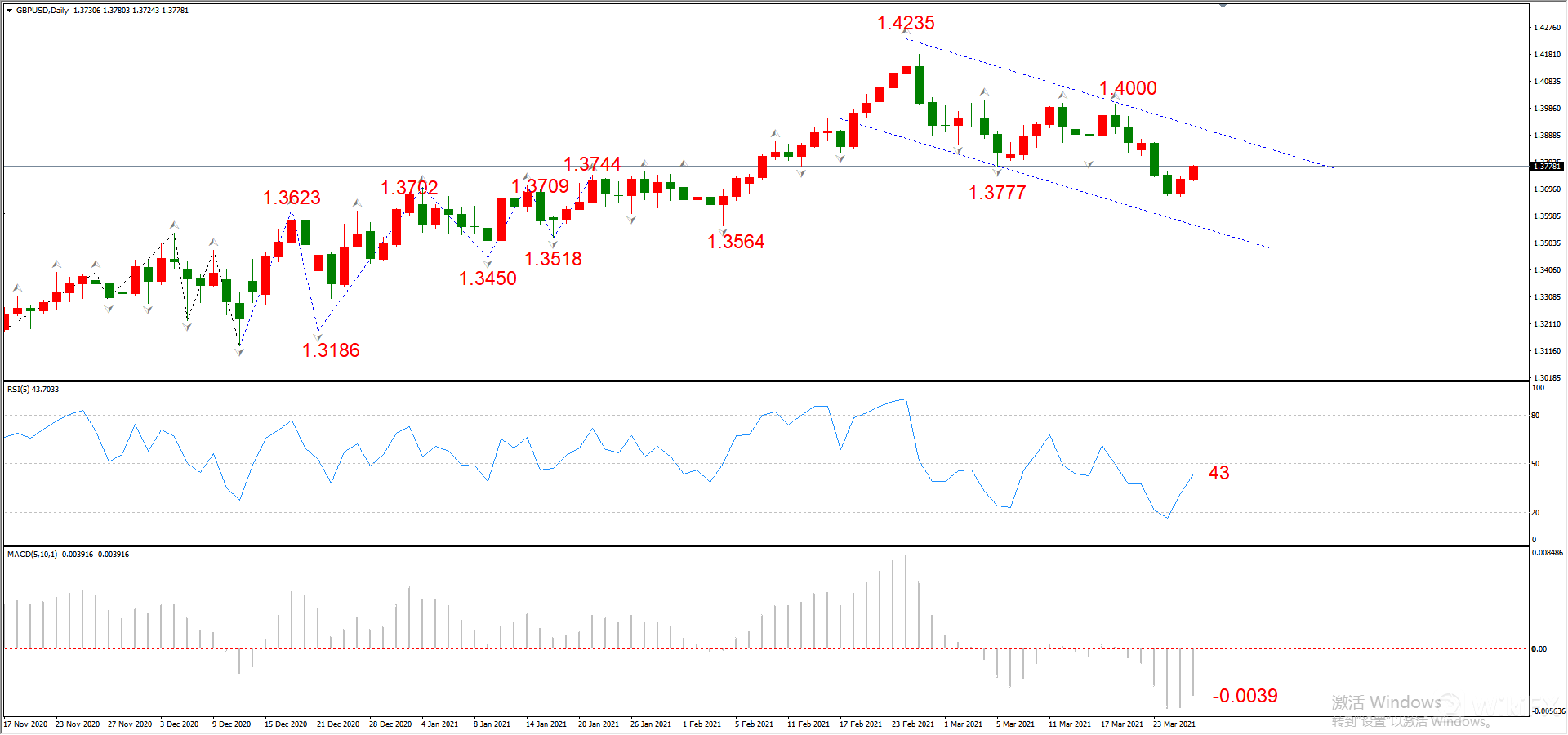Click the 17 Mar 2021 date label
Screen dimensions: 1568x735
(x=1122, y=724)
